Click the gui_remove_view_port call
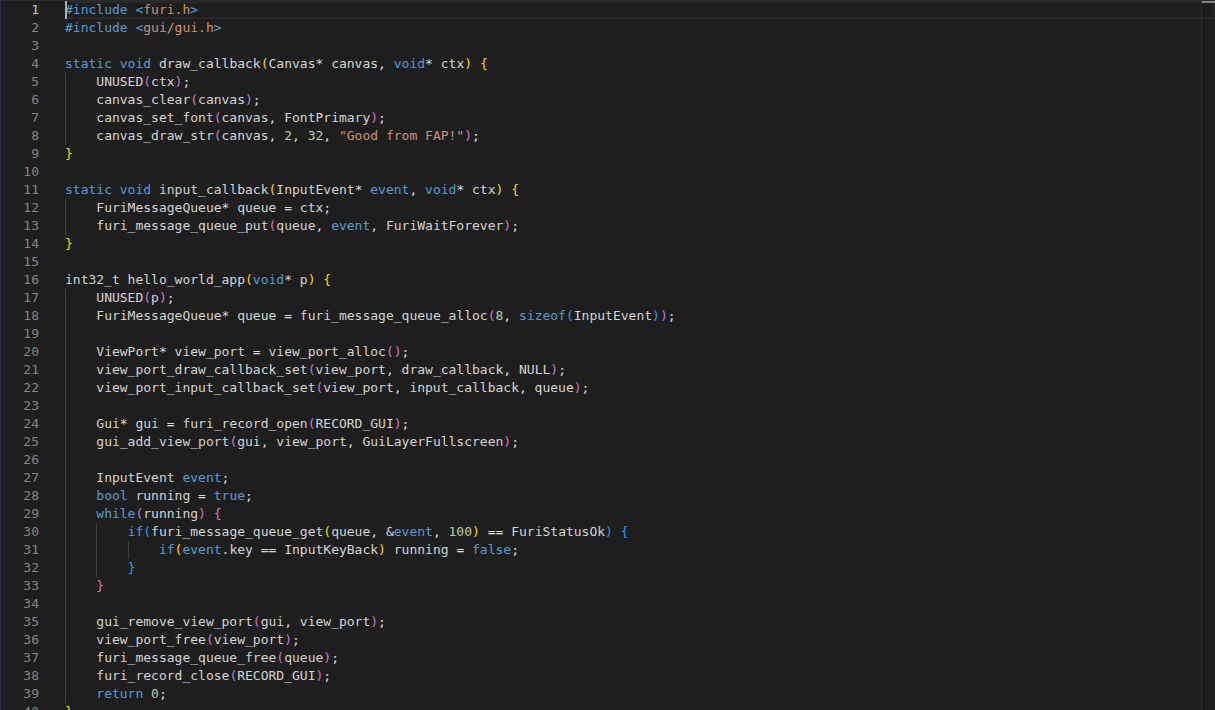 pyautogui.click(x=174, y=622)
